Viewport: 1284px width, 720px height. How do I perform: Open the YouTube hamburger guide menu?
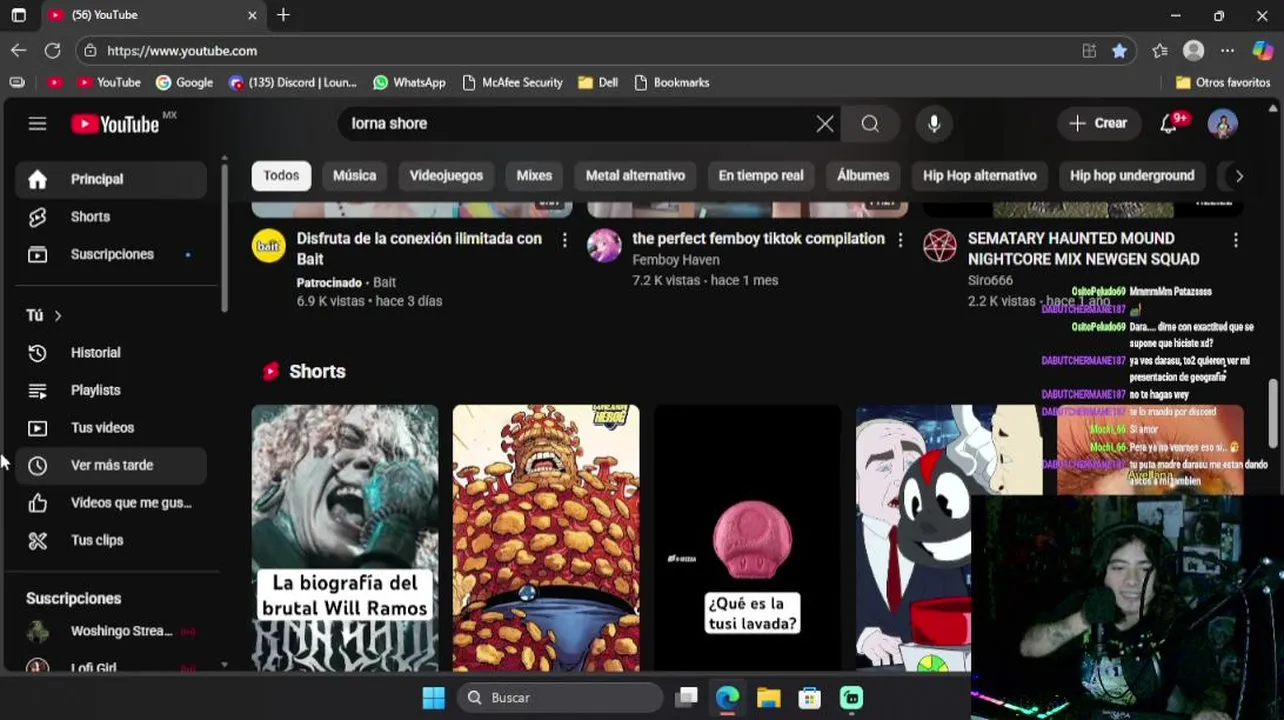(x=37, y=123)
